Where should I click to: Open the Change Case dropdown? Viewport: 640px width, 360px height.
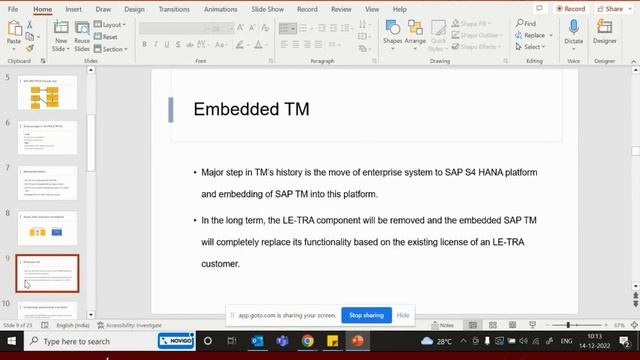(x=221, y=44)
